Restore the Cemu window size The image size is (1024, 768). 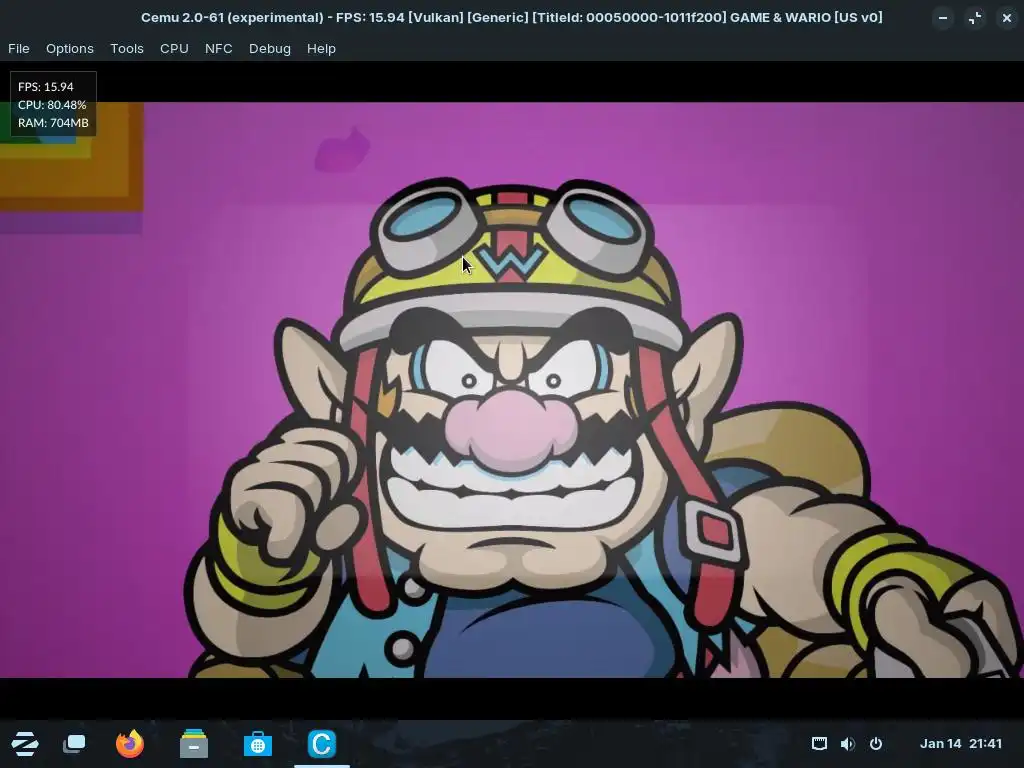[x=975, y=18]
